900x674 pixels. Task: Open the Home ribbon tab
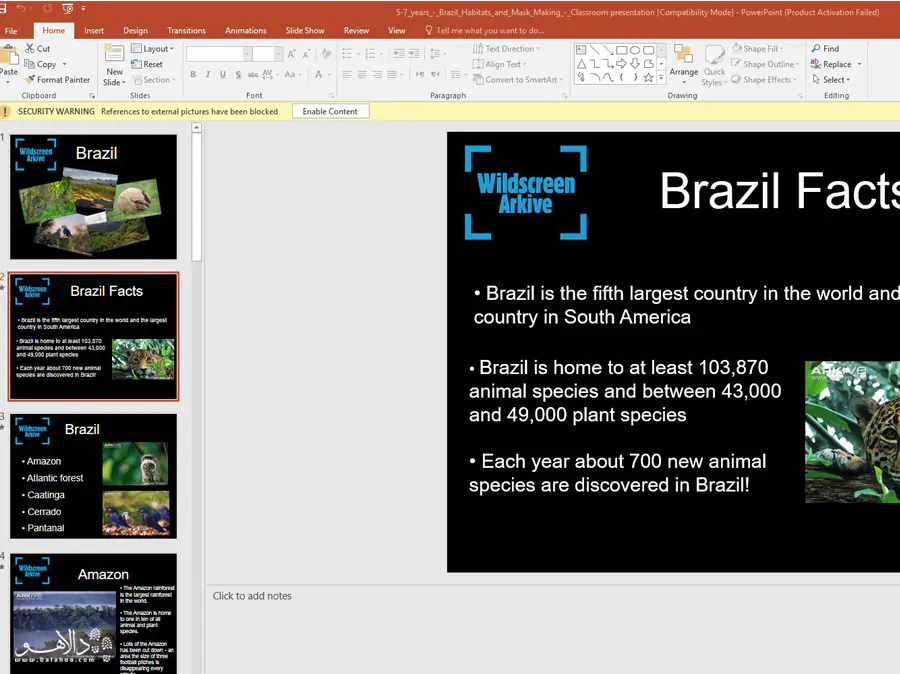53,30
